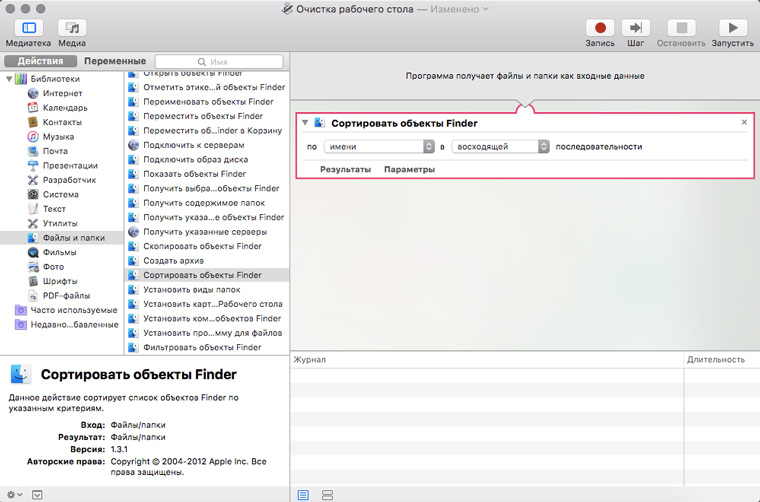Select action Переместить об…inder в Корзину
This screenshot has width=760, height=502.
(207, 131)
